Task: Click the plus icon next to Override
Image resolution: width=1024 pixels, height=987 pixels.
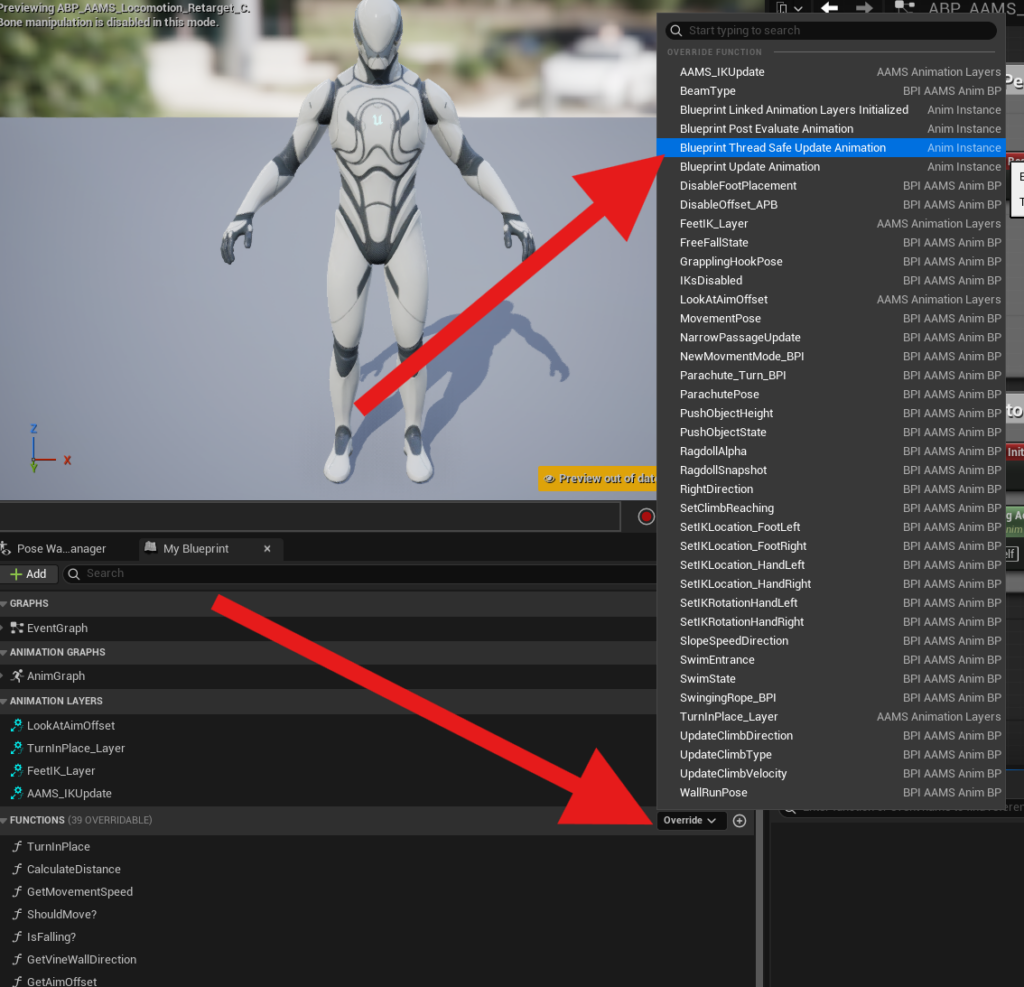Action: [x=740, y=821]
